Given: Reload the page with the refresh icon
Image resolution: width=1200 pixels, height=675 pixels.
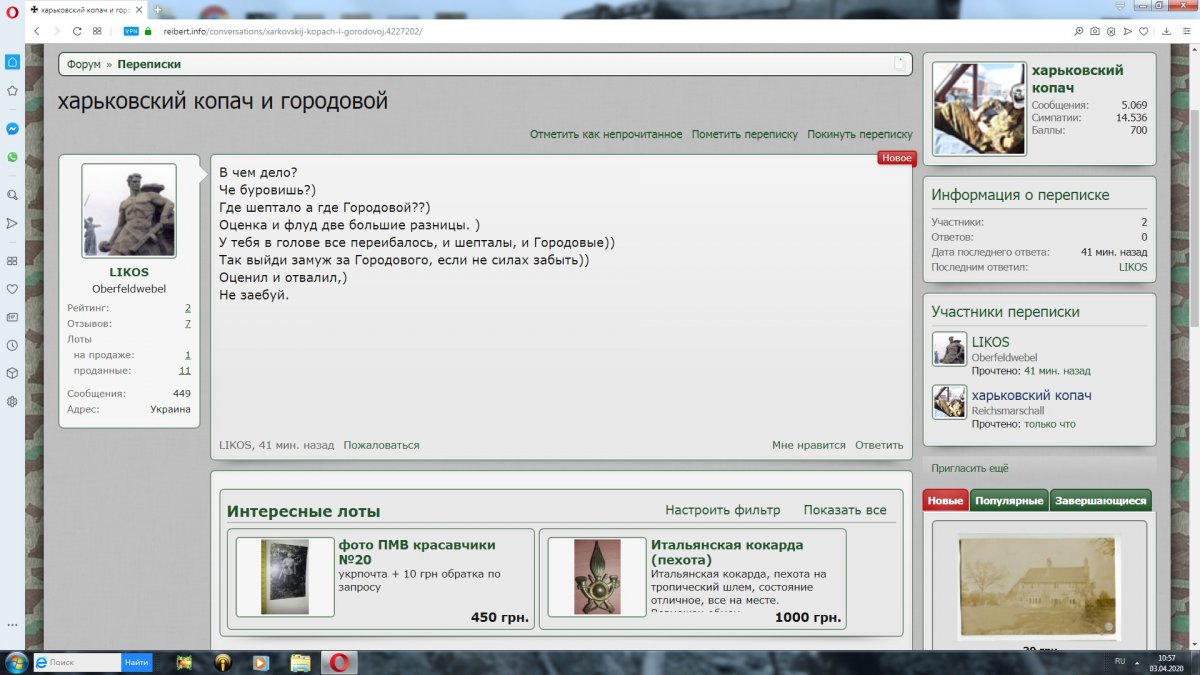Looking at the screenshot, I should (76, 31).
